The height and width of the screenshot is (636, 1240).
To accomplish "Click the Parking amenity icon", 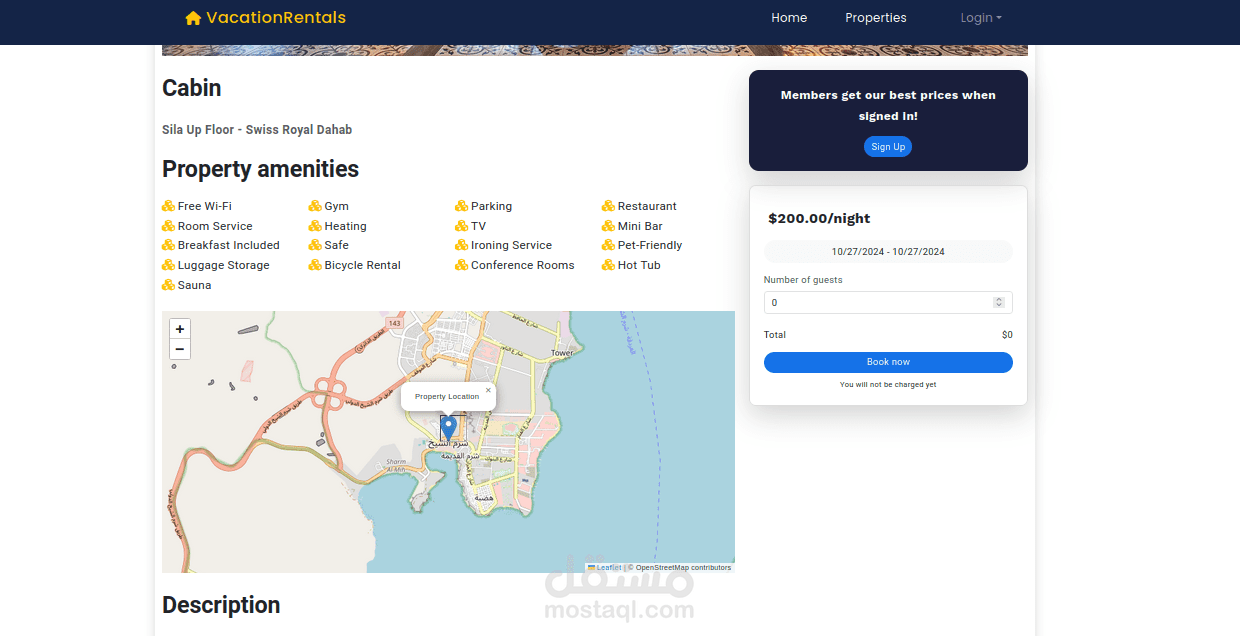I will click(461, 206).
